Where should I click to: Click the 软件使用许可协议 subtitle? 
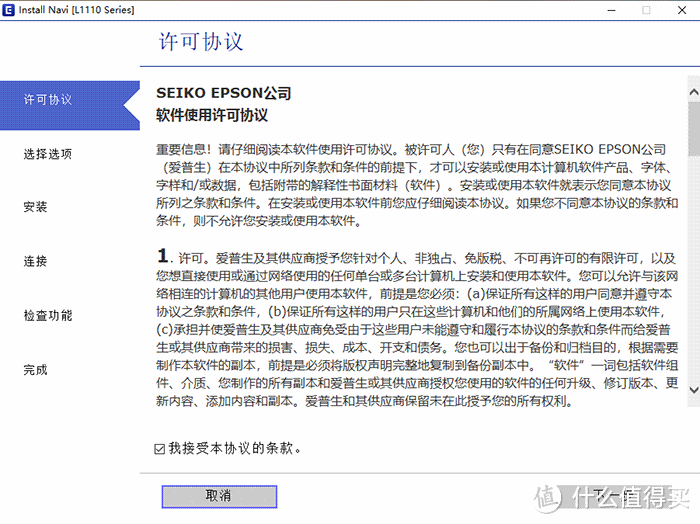[212, 115]
